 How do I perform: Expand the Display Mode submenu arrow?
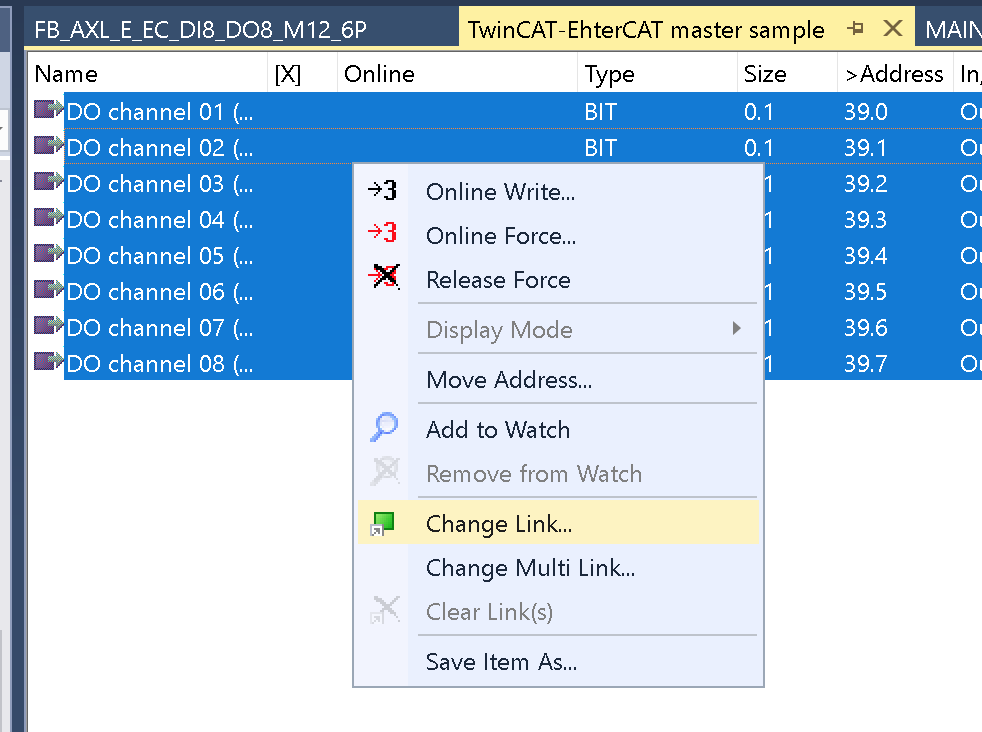coord(736,328)
